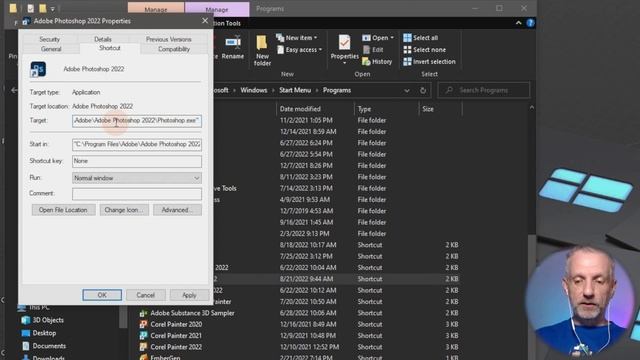Open the Easy access dropdown
This screenshot has width=640, height=360.
[x=299, y=50]
